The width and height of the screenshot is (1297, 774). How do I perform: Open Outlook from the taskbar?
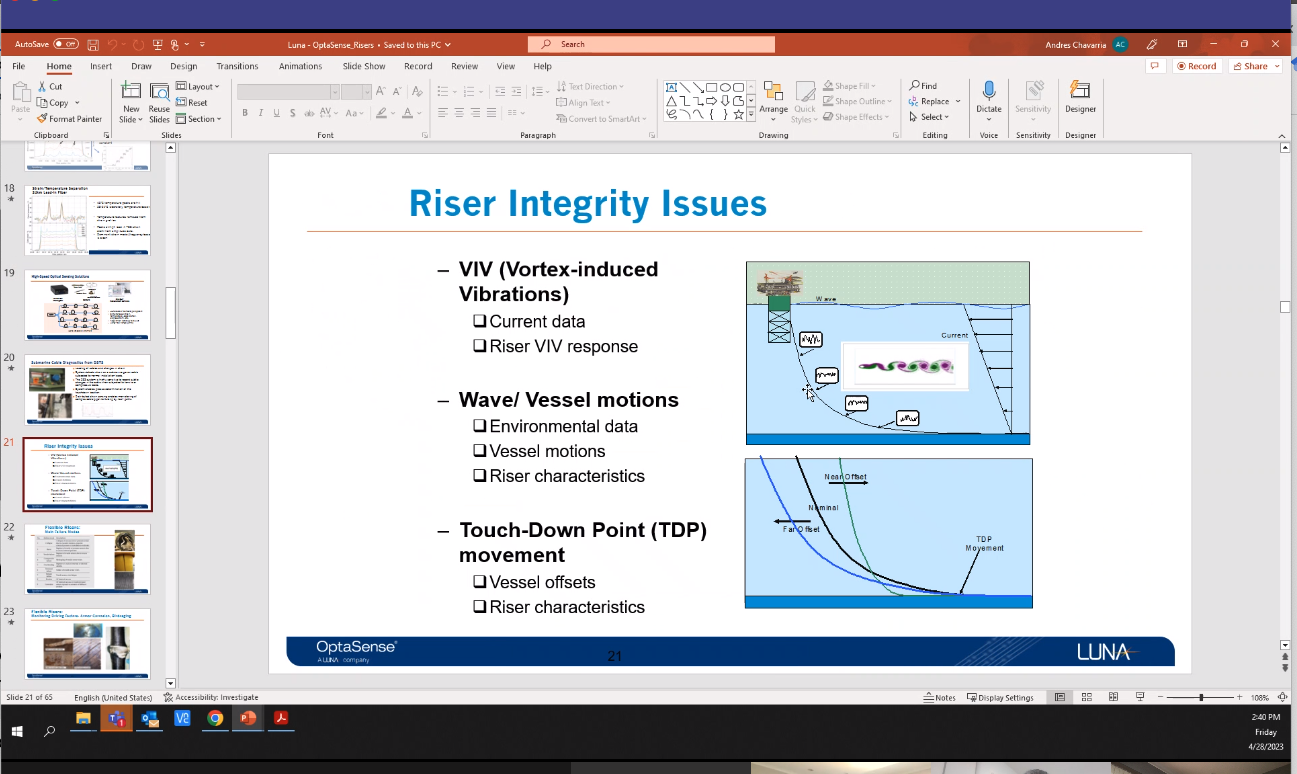click(x=150, y=718)
